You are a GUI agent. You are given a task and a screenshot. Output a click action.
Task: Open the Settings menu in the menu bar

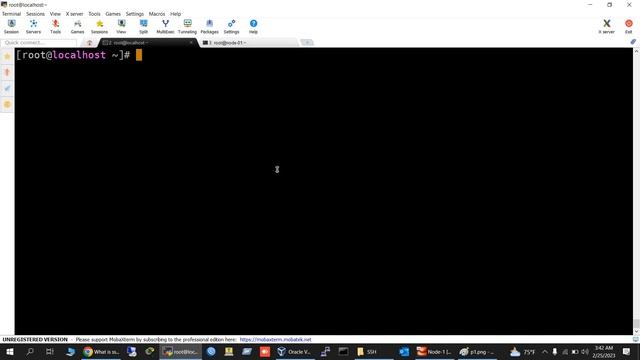135,14
